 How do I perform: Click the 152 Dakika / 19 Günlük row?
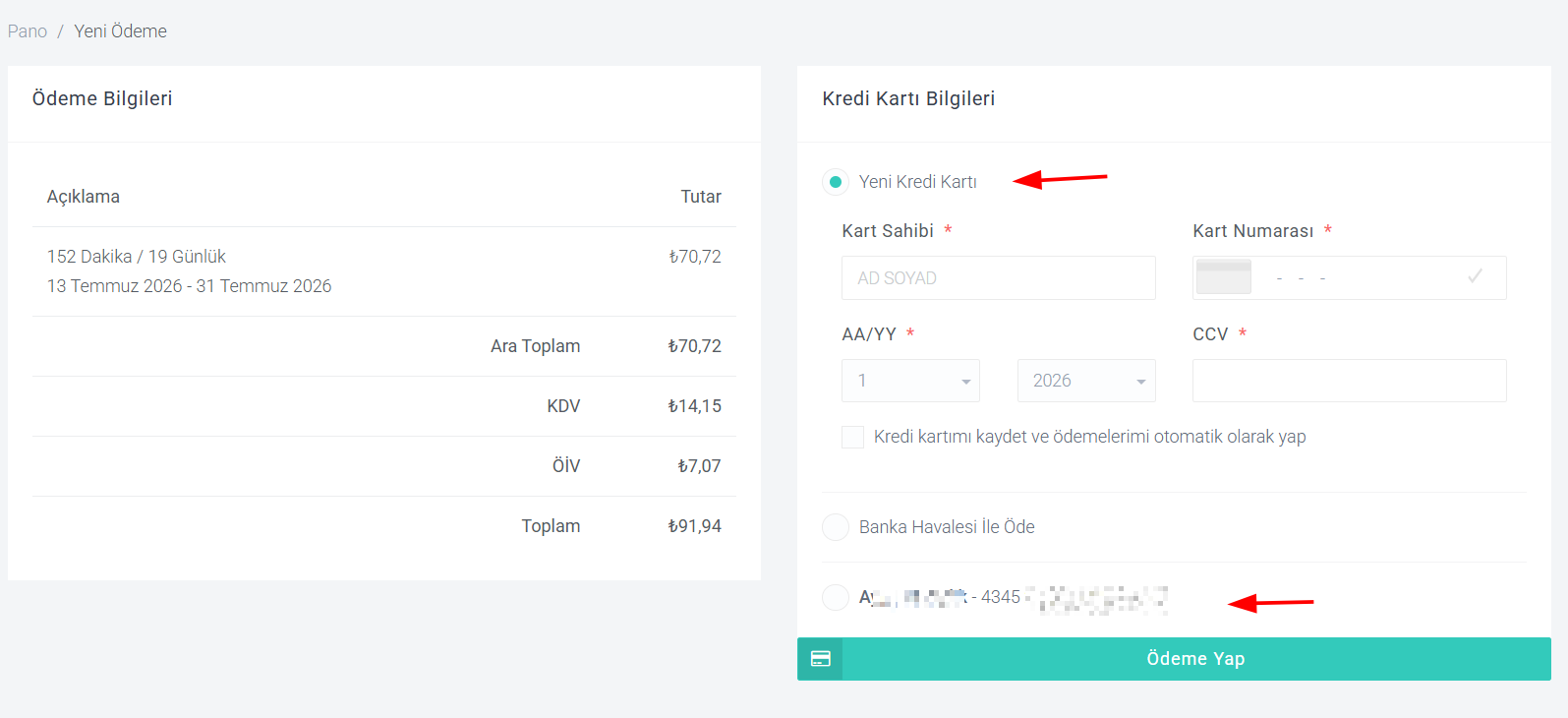[383, 271]
